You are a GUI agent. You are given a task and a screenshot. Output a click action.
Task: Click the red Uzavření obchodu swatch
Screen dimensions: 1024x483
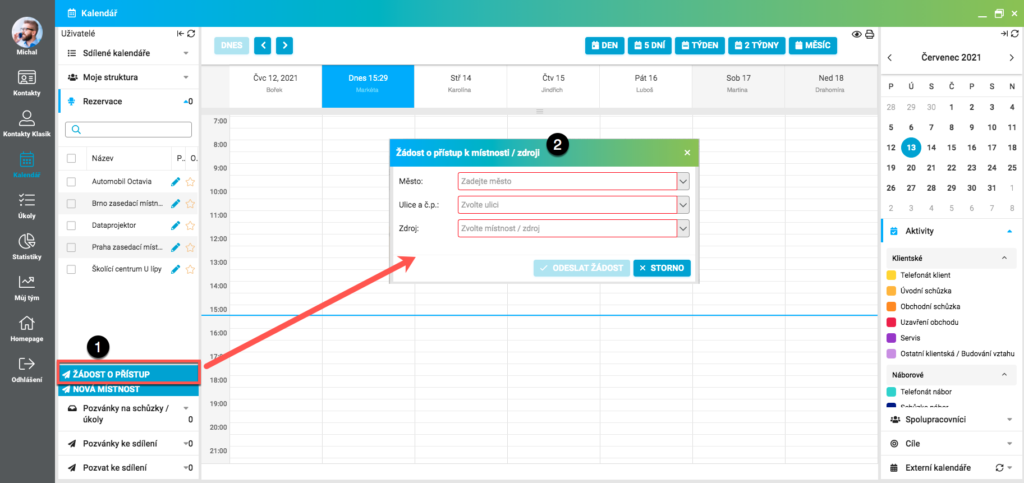click(x=891, y=322)
